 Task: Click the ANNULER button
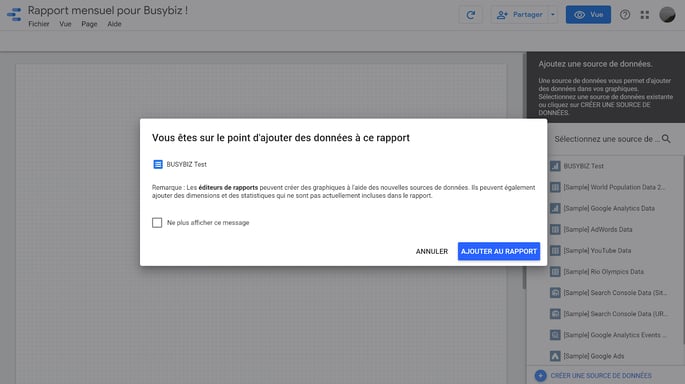(x=432, y=252)
